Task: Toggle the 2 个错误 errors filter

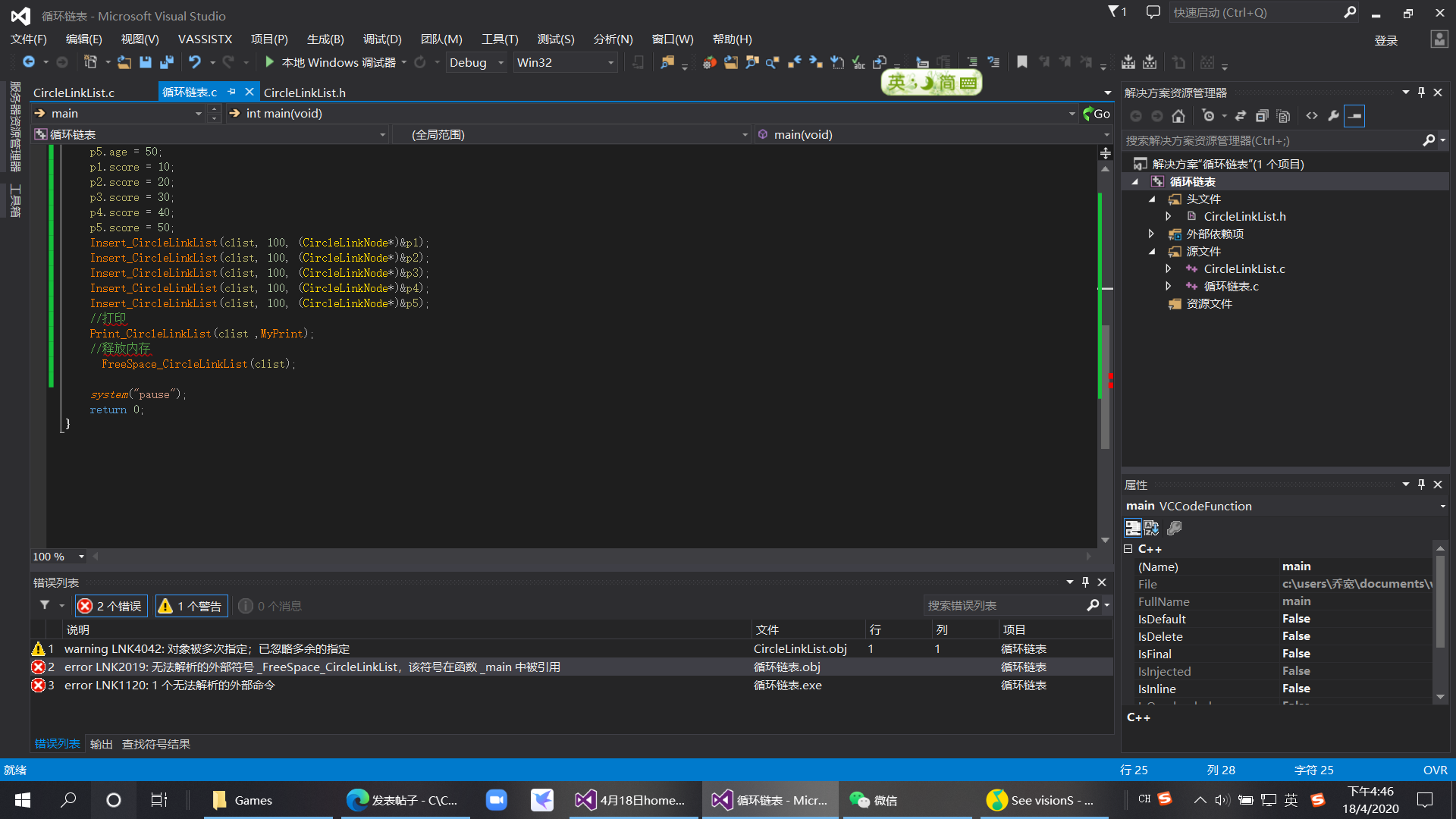Action: [x=111, y=606]
